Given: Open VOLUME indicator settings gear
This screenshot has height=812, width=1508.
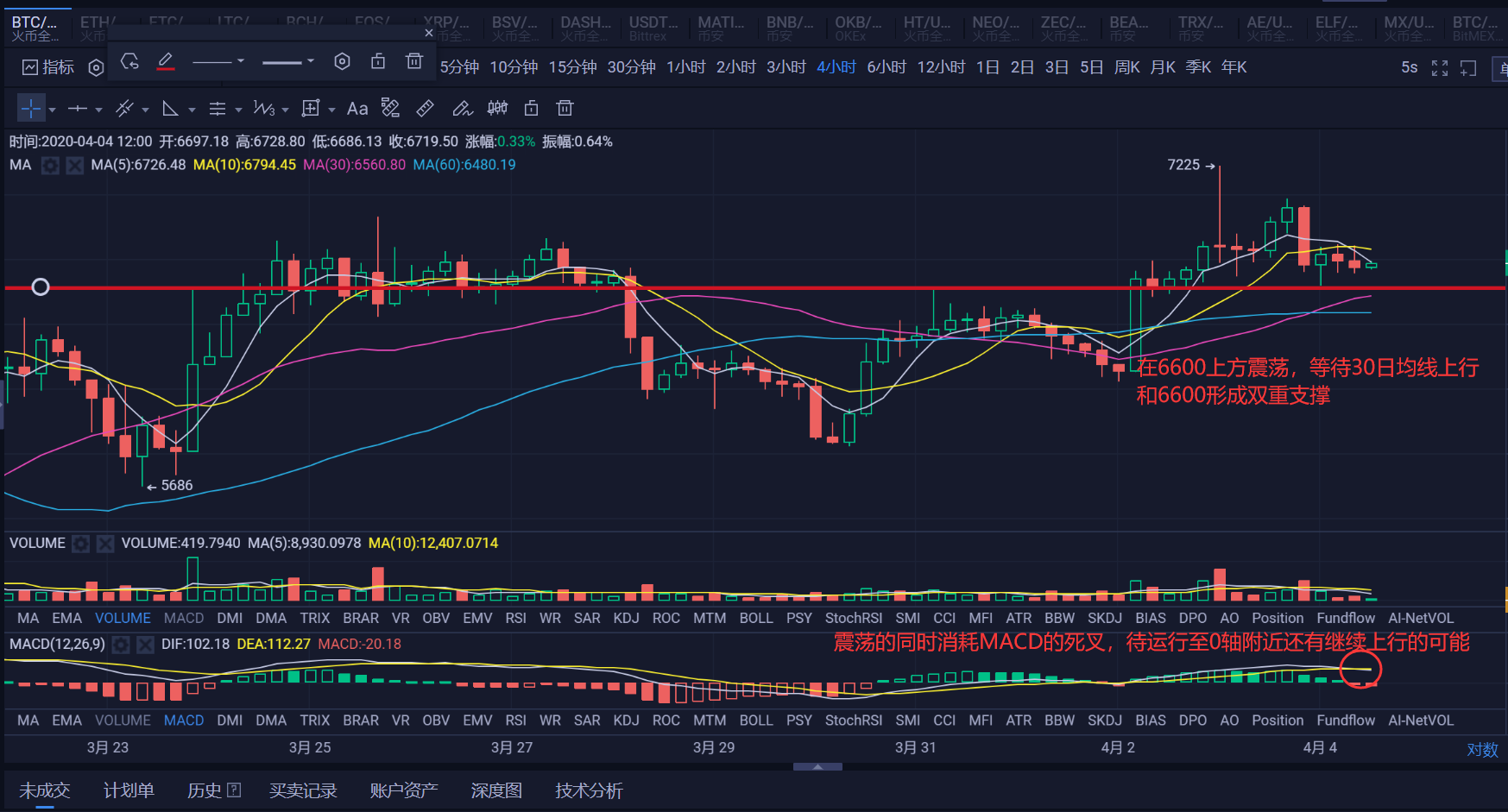Looking at the screenshot, I should tap(80, 544).
